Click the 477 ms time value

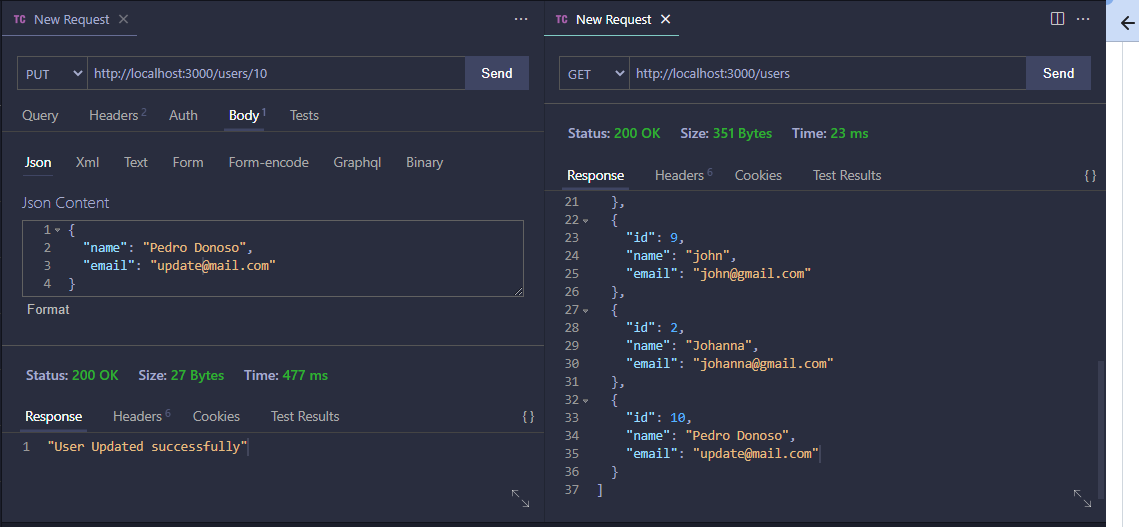(x=305, y=376)
